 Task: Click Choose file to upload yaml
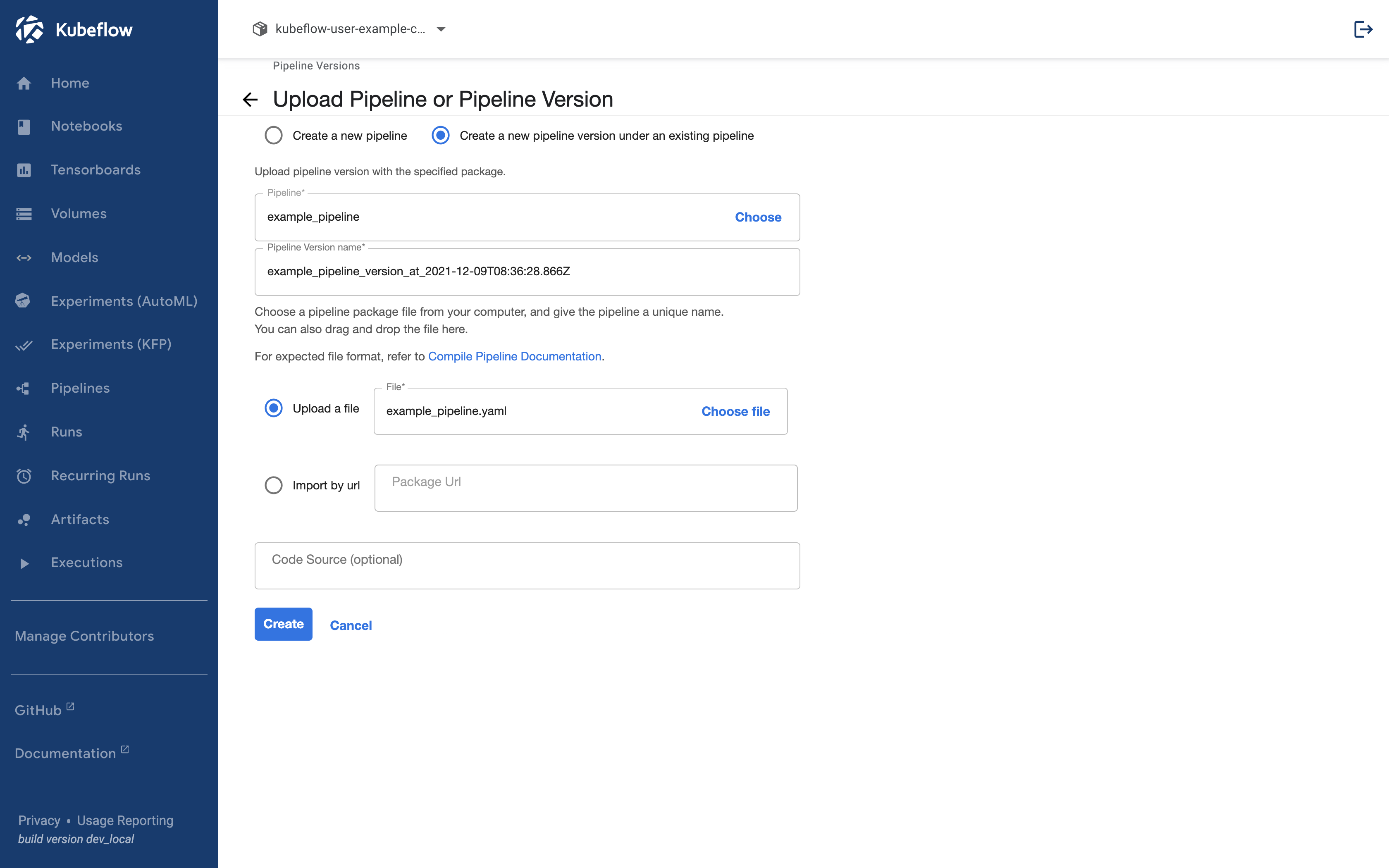click(735, 410)
